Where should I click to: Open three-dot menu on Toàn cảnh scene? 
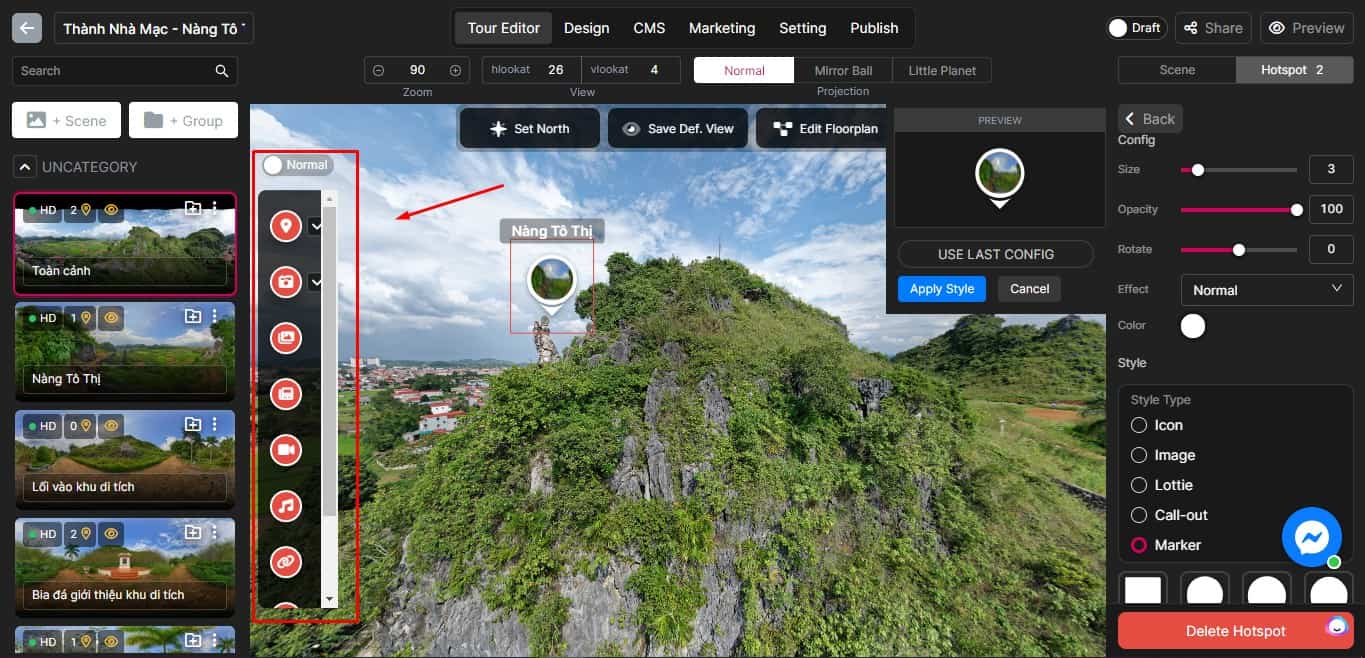215,208
